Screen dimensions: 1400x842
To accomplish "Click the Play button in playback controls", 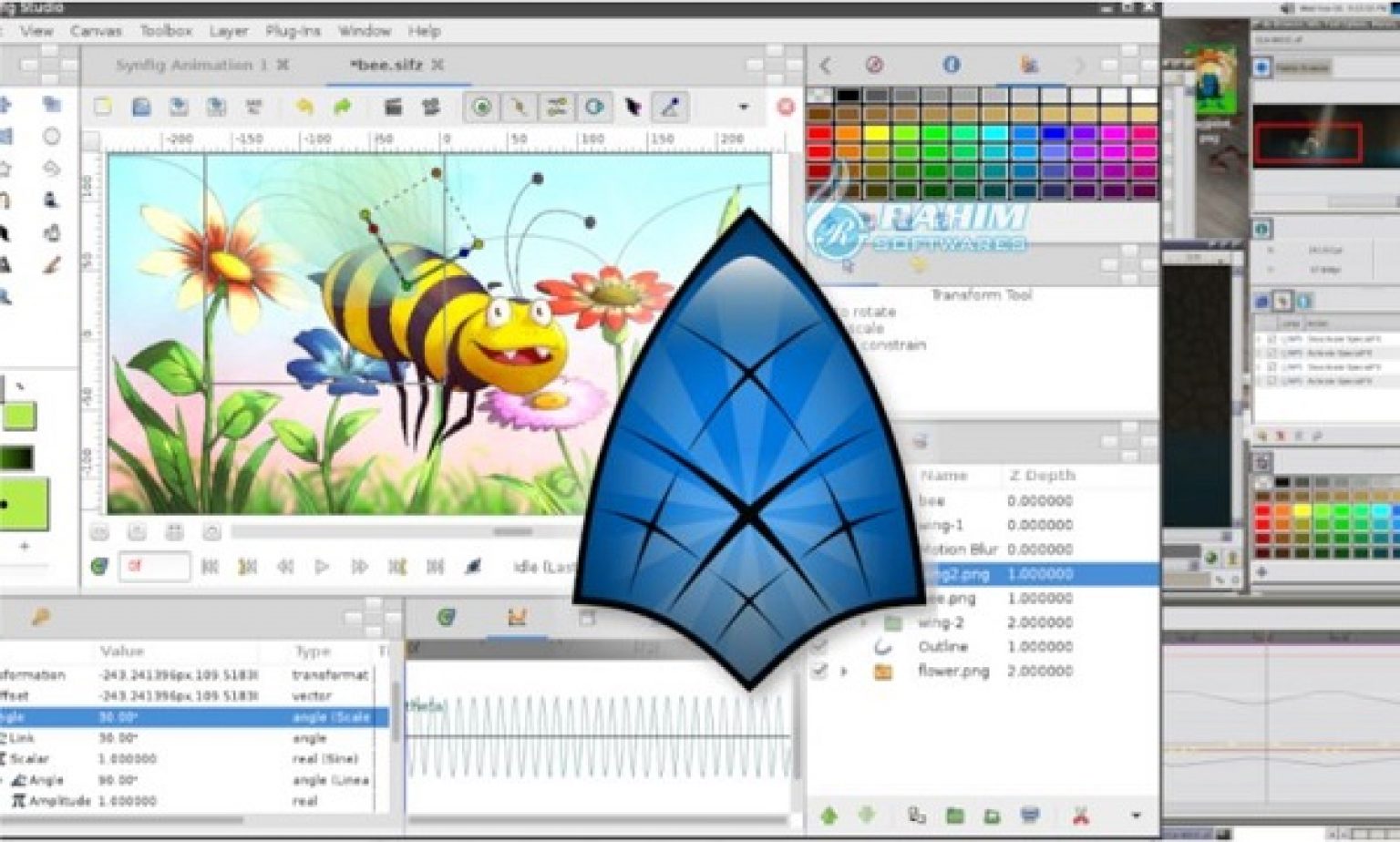I will 321,565.
